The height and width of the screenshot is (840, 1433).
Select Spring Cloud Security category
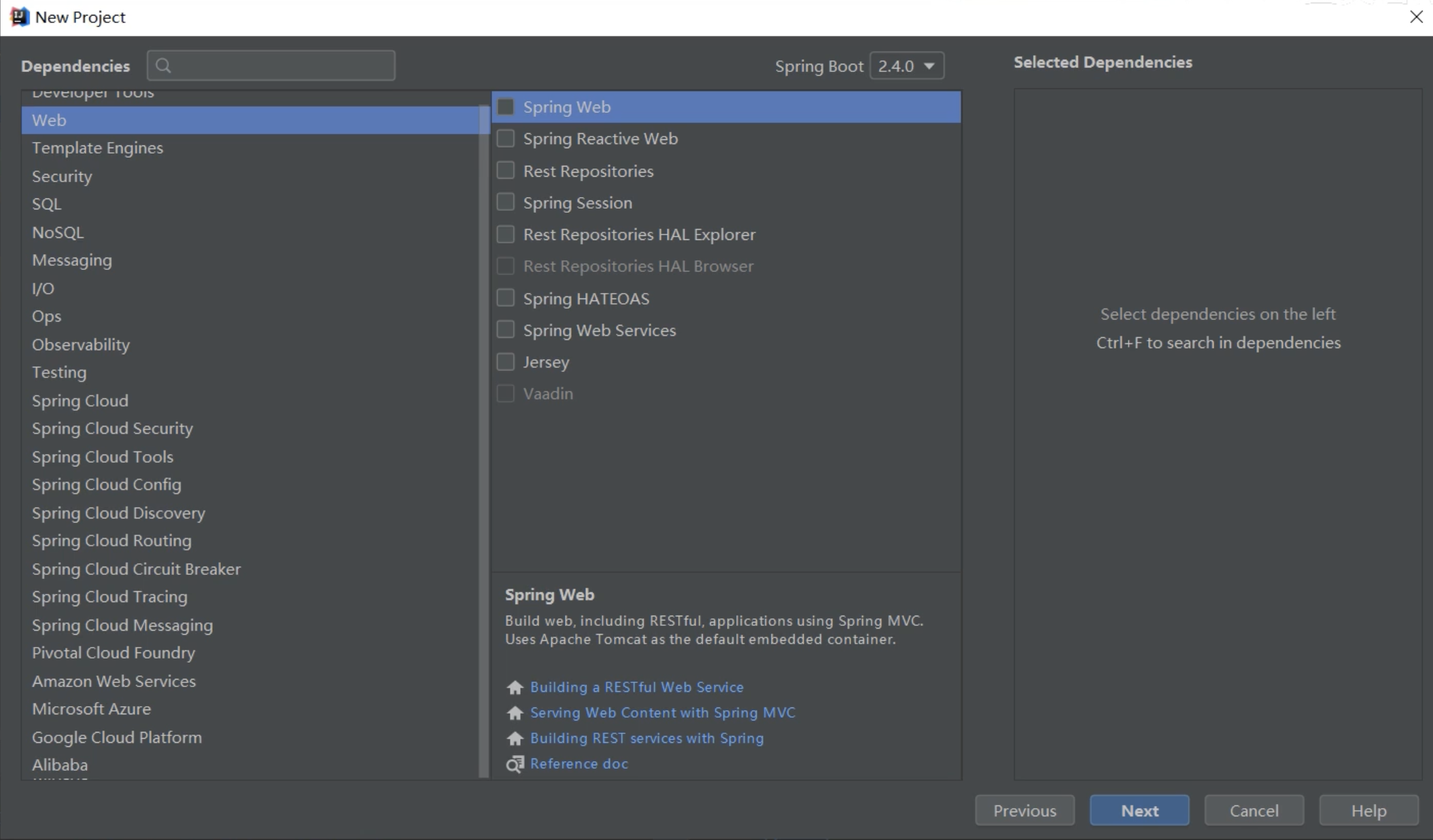[251, 429]
